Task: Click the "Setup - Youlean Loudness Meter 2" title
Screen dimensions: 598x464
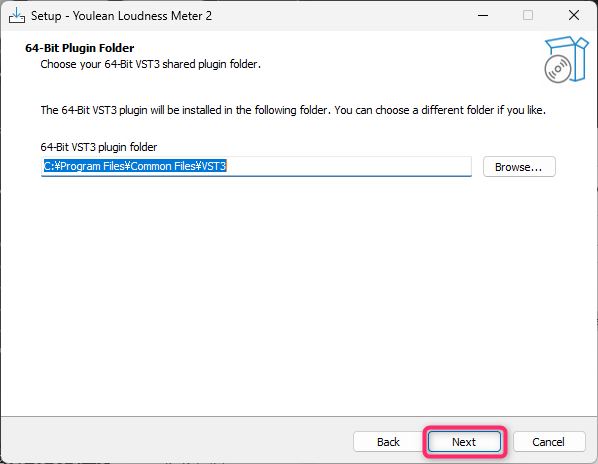Action: pos(121,16)
